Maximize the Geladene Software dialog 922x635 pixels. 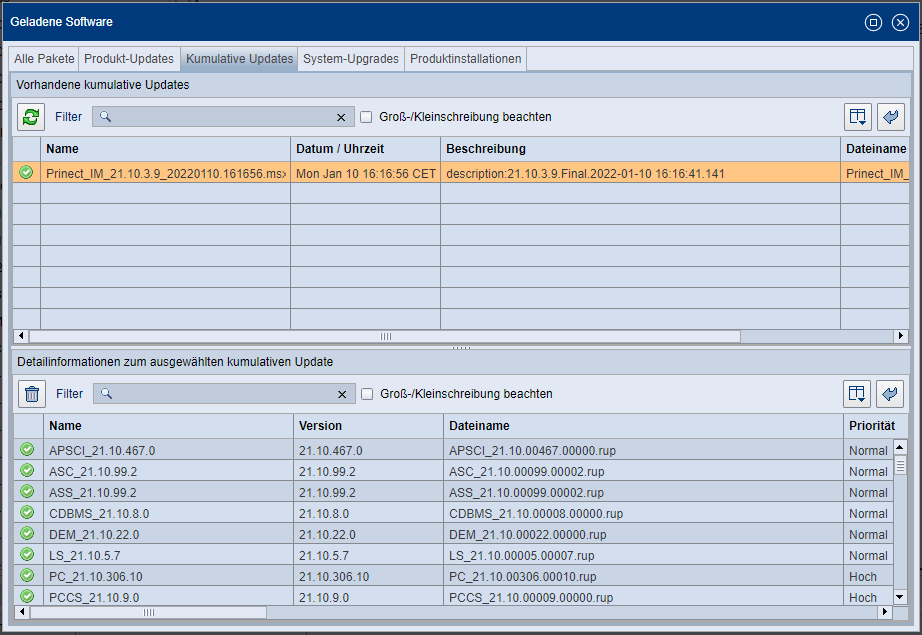pos(873,22)
